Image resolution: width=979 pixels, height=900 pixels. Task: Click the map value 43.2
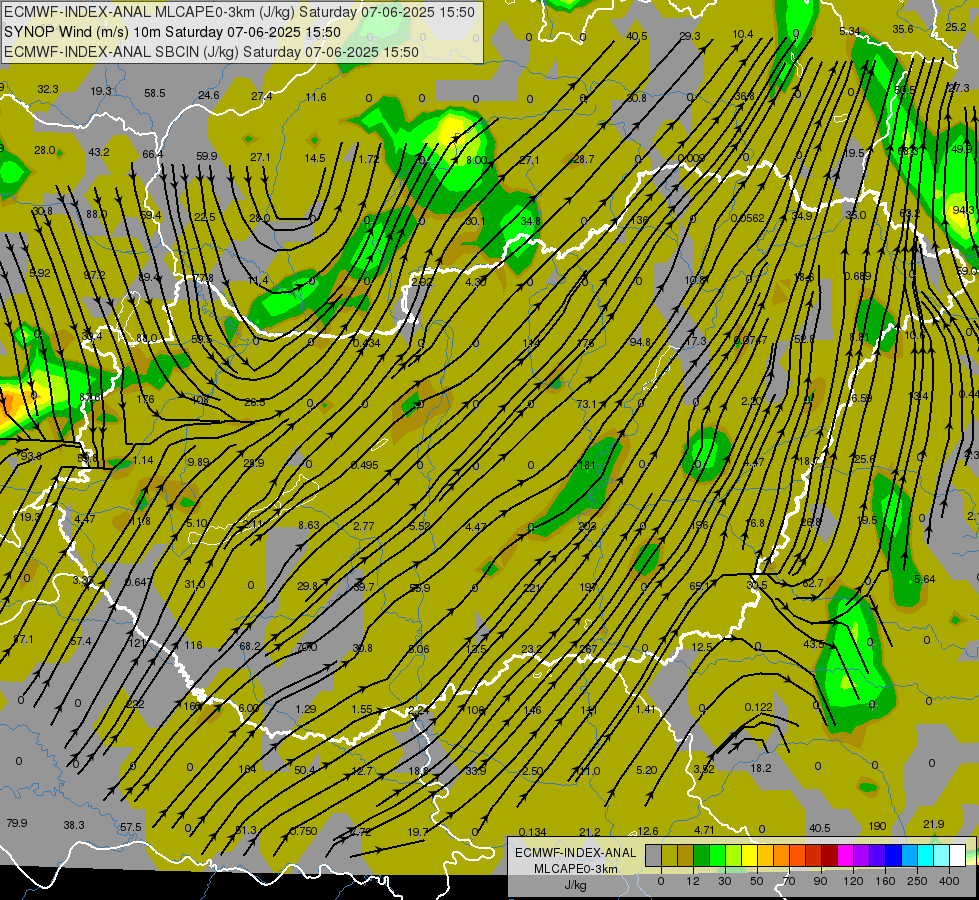click(x=99, y=152)
